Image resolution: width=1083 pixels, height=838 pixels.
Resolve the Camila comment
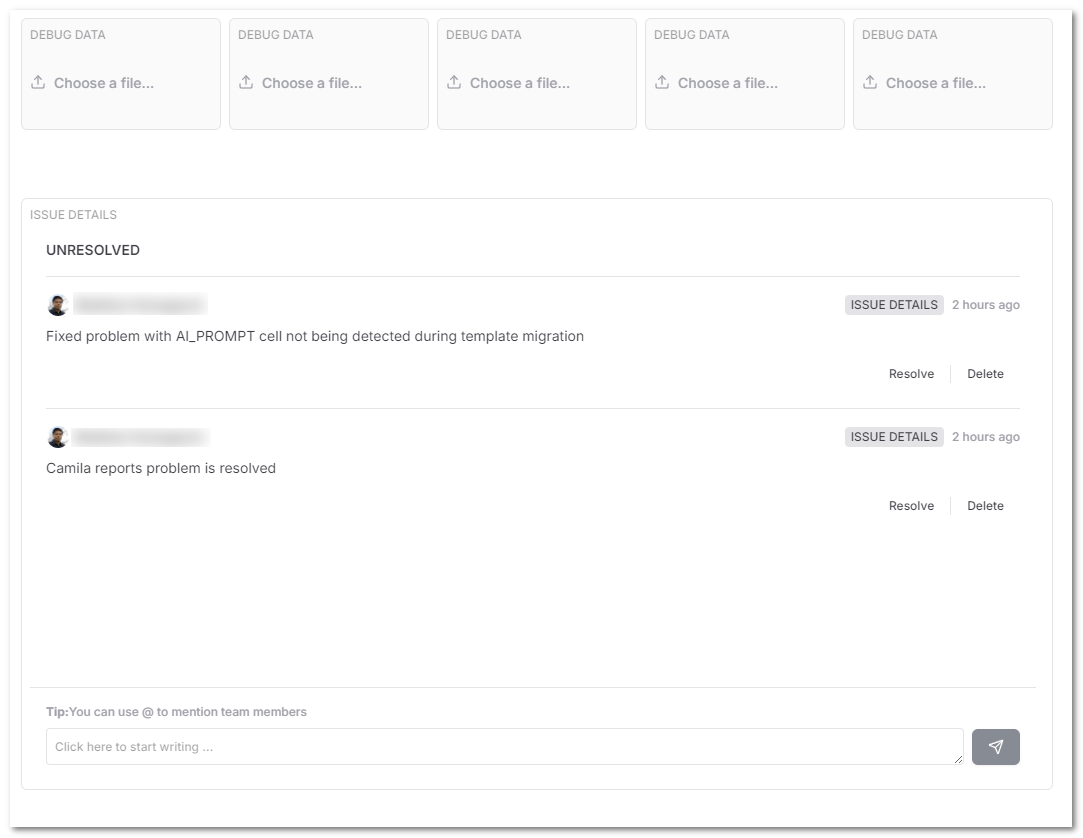pos(911,505)
